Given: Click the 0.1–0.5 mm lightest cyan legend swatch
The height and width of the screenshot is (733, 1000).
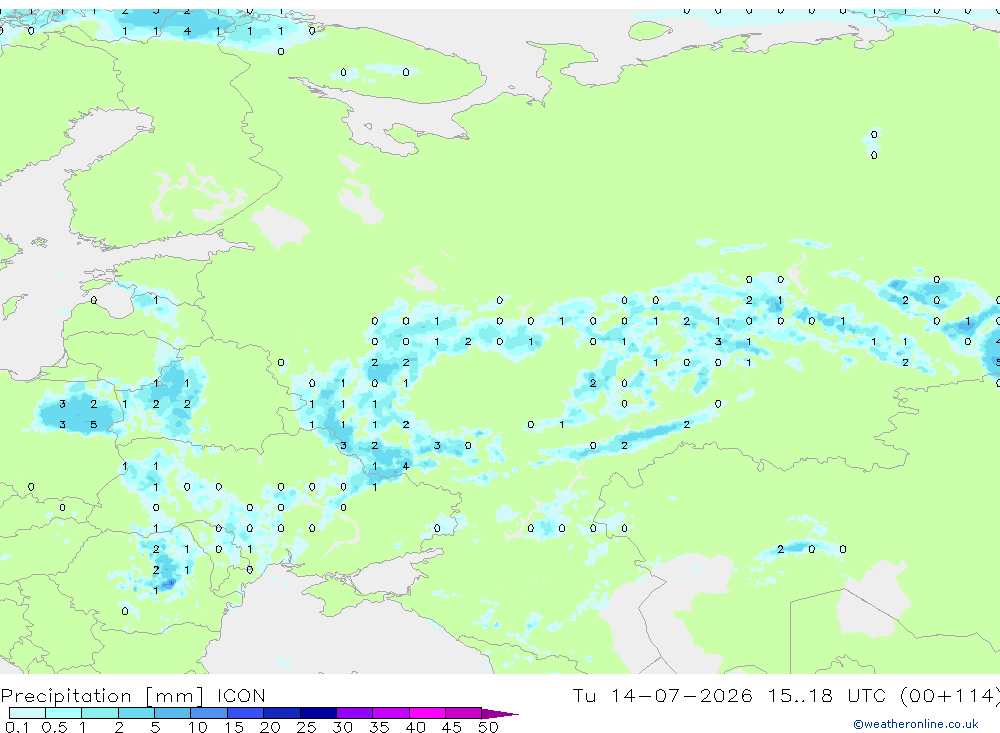Looking at the screenshot, I should point(27,713).
